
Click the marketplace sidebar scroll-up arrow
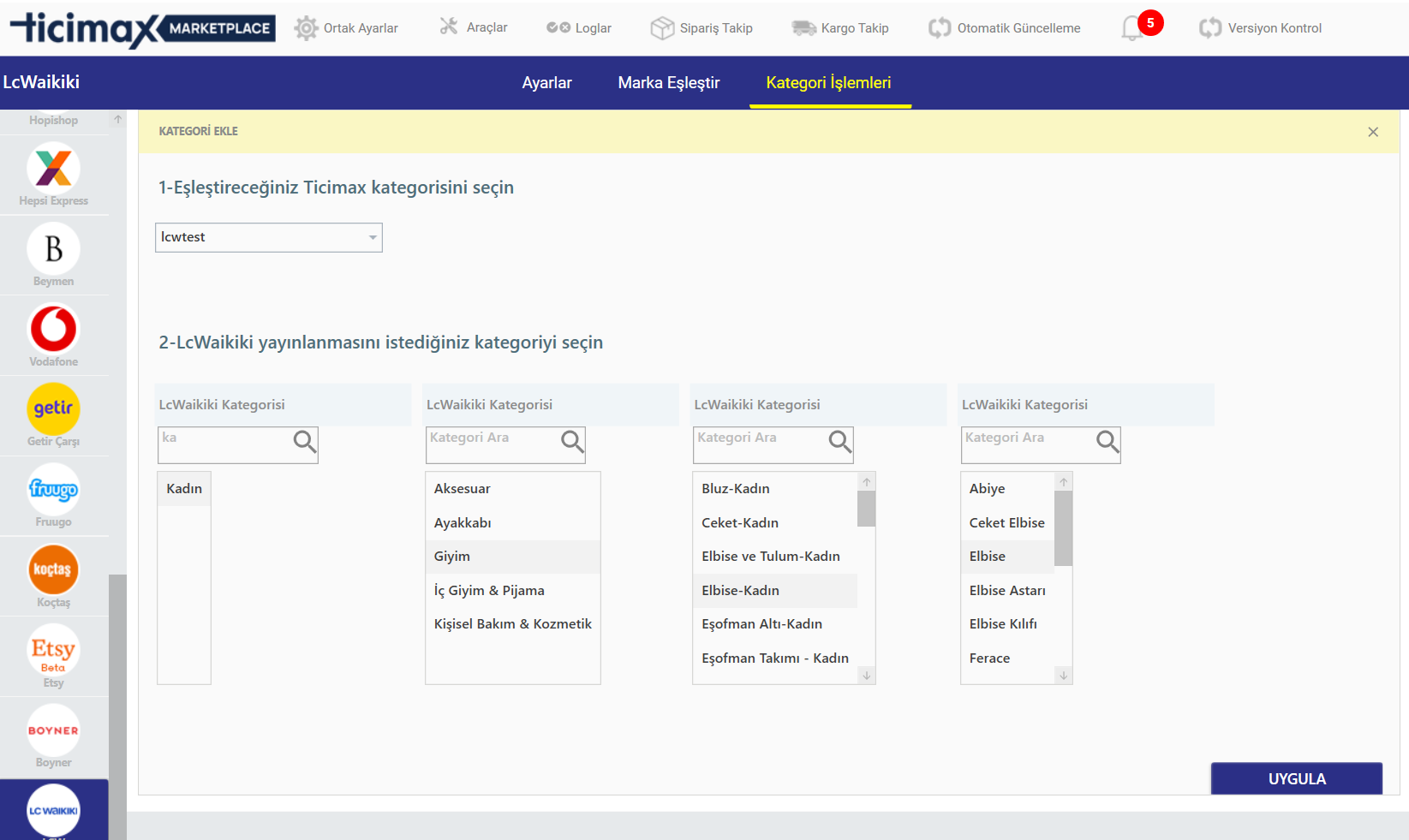click(x=117, y=119)
